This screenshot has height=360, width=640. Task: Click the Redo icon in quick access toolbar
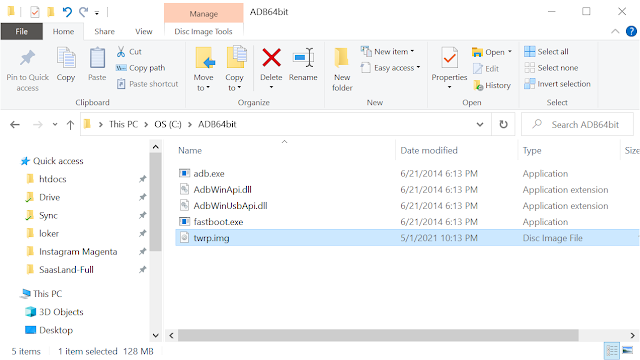point(84,12)
